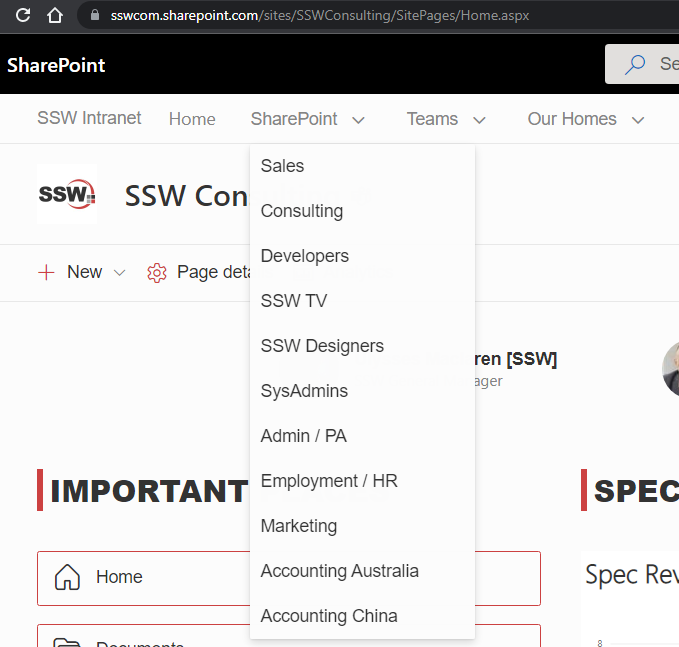
Task: Click the house icon in Home tile
Action: coord(67,577)
